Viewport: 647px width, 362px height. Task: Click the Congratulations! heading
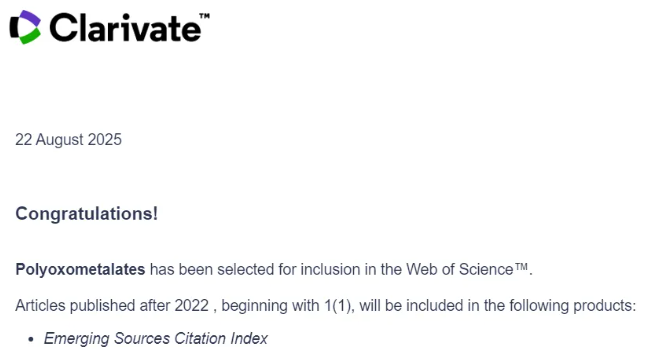point(87,214)
